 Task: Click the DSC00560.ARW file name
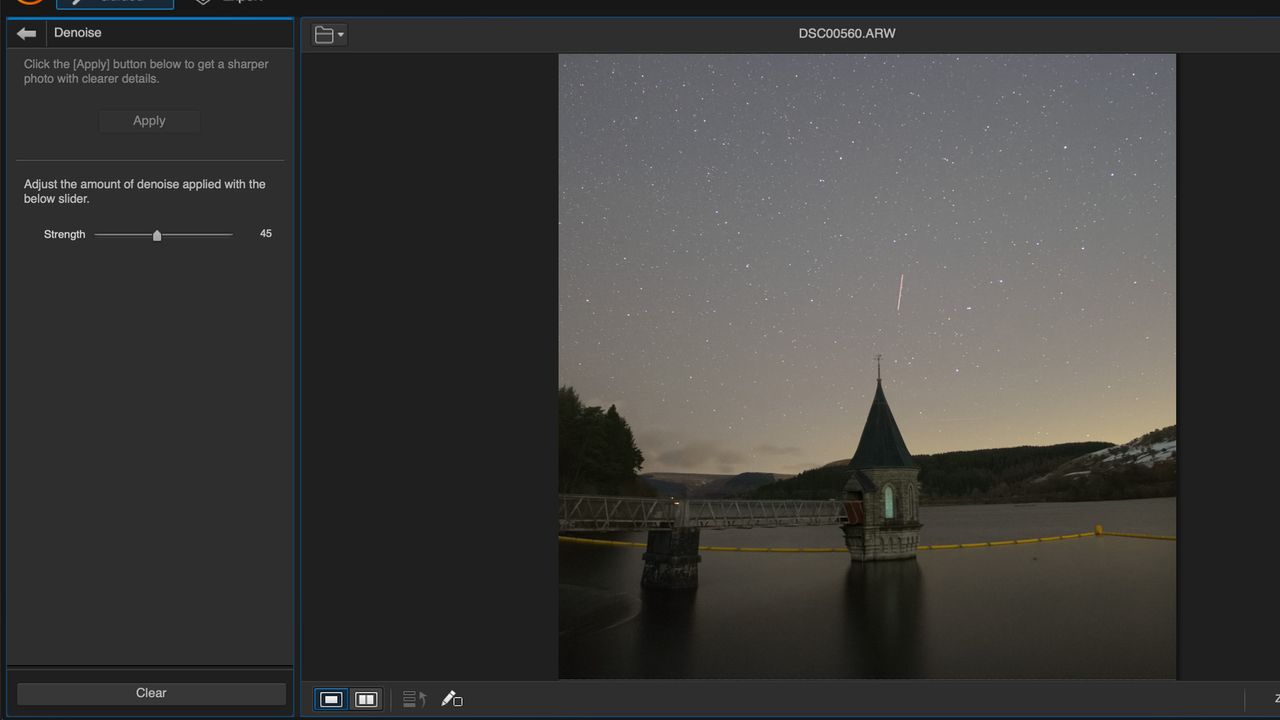tap(847, 33)
